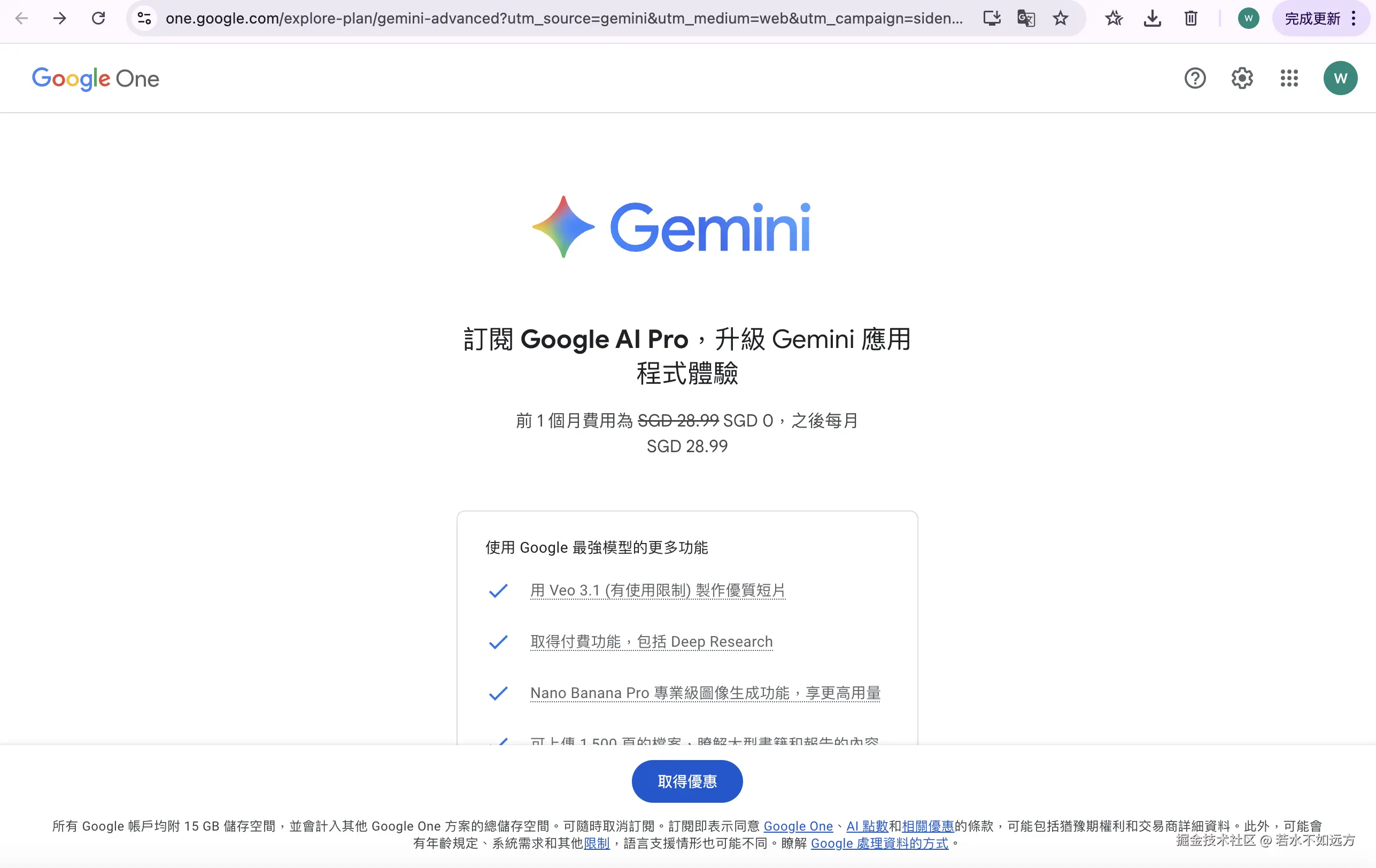Click the browser forward arrow
This screenshot has height=868, width=1376.
click(59, 18)
